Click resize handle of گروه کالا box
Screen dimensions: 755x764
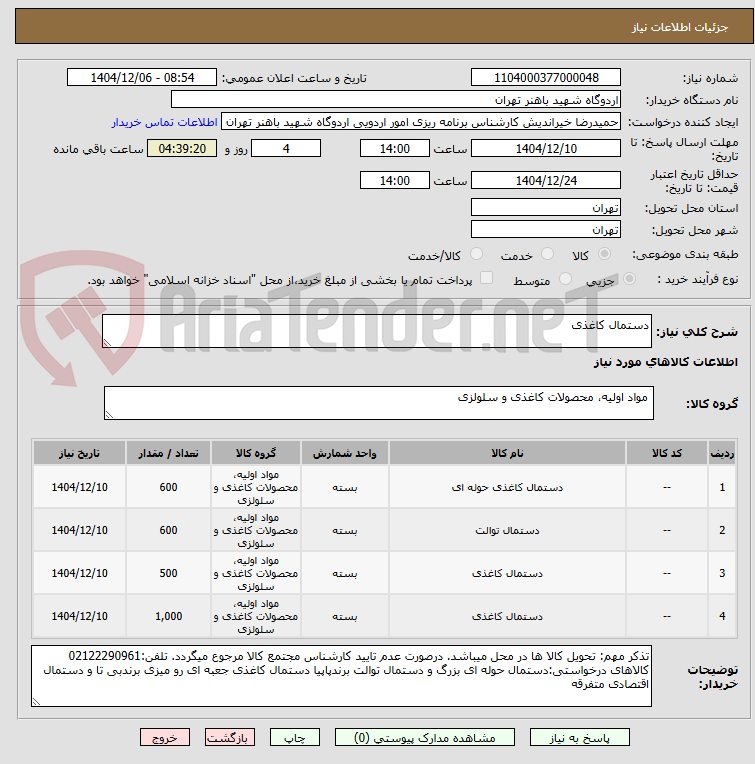pyautogui.click(x=109, y=415)
